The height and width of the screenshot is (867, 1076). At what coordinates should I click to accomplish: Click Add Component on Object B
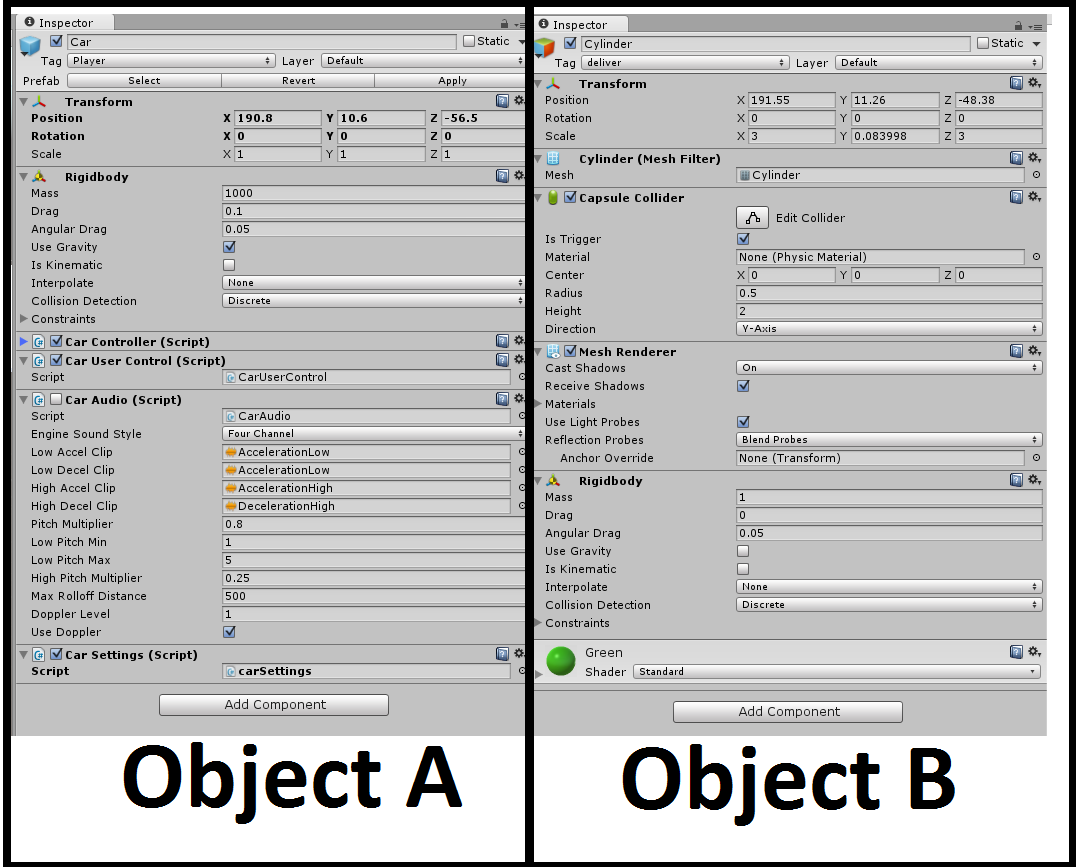click(x=787, y=711)
